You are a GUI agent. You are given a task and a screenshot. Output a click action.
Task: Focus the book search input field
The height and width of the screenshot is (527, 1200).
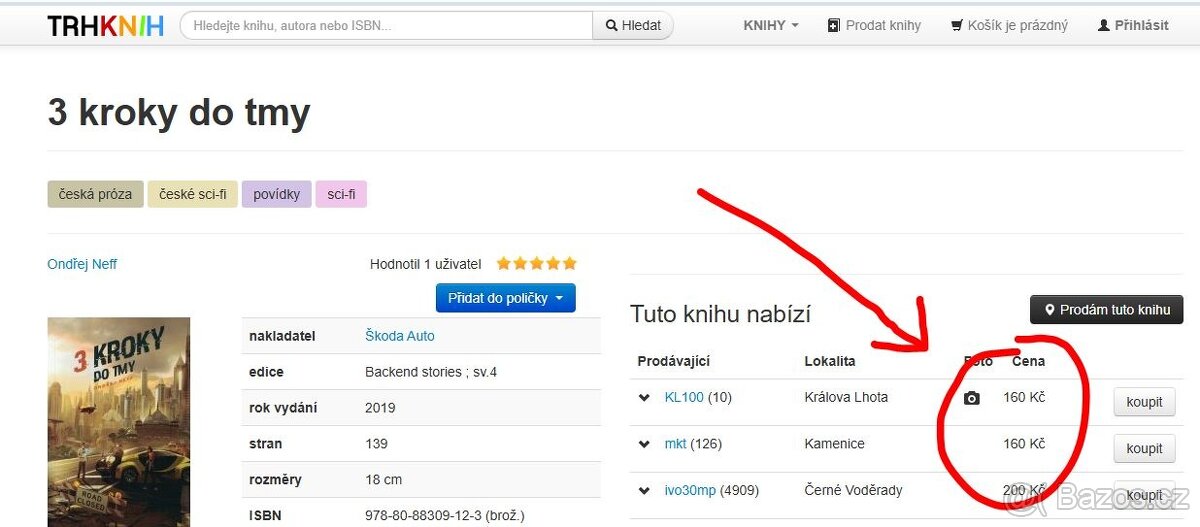(x=386, y=25)
